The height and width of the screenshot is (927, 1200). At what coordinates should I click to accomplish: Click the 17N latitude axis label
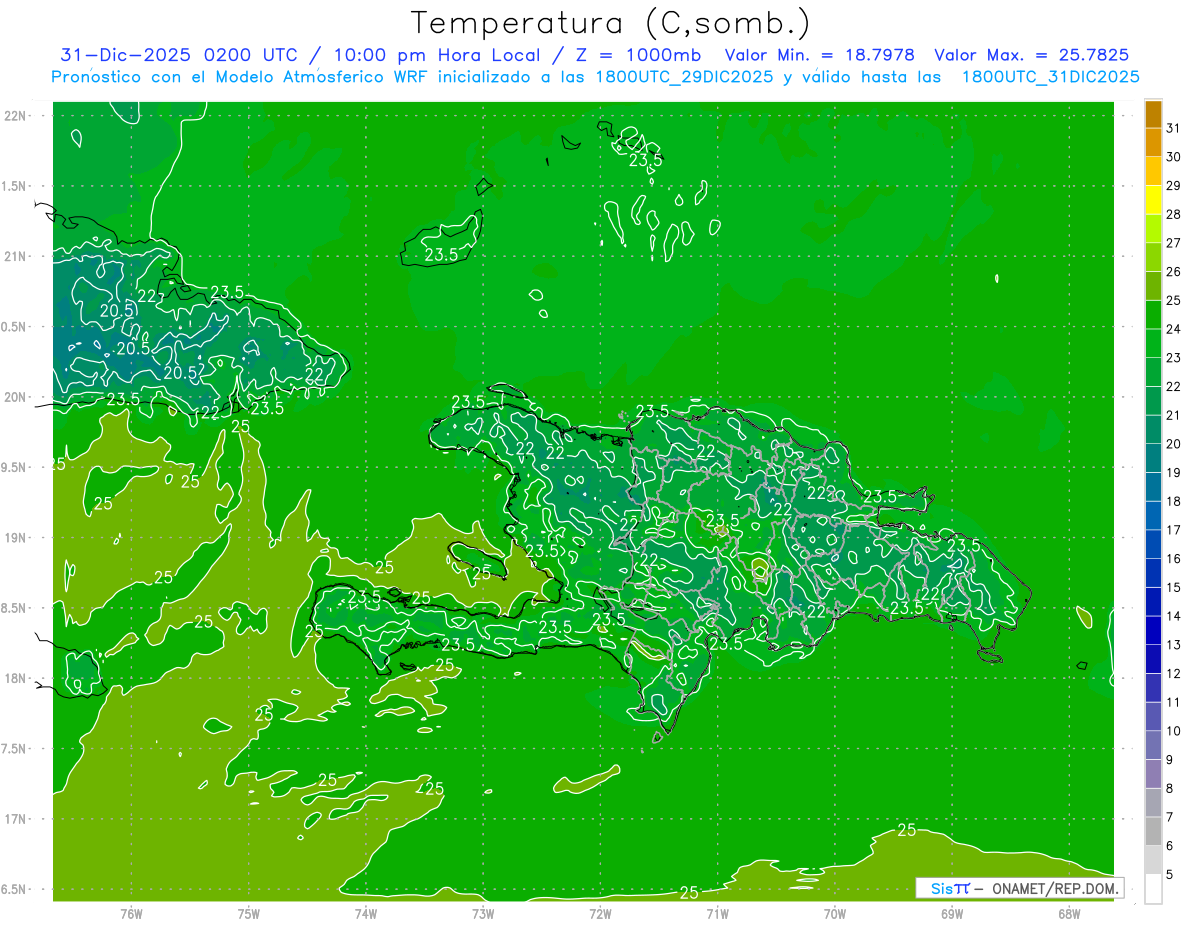coord(15,819)
